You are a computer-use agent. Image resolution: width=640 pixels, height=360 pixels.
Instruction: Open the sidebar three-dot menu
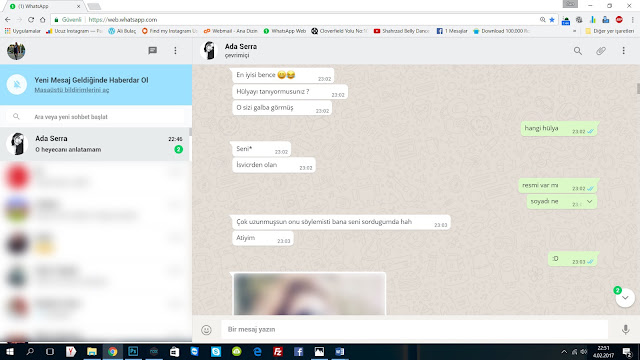tap(176, 51)
